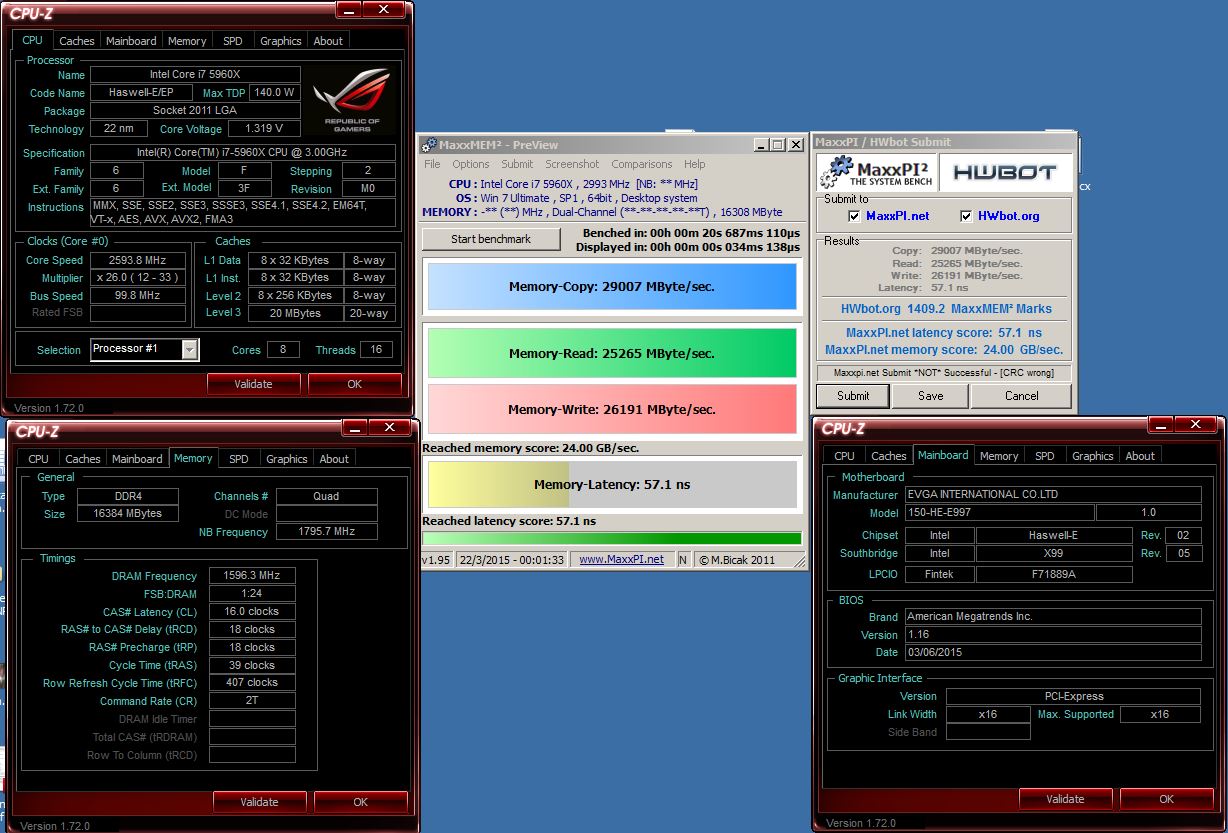Viewport: 1228px width, 833px height.
Task: Switch to Mainboard tab in top-left CPU-Z
Action: tap(131, 41)
